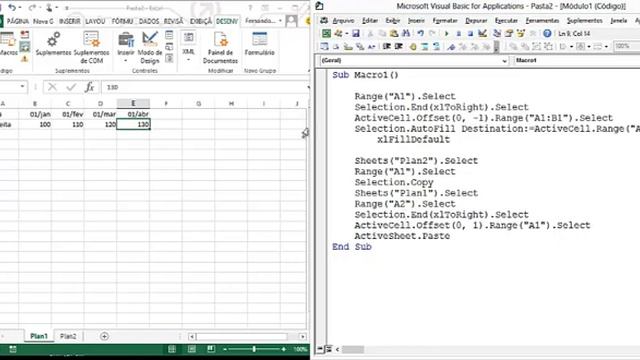Open Executar menu in VBA editor
The image size is (640, 360).
click(506, 20)
